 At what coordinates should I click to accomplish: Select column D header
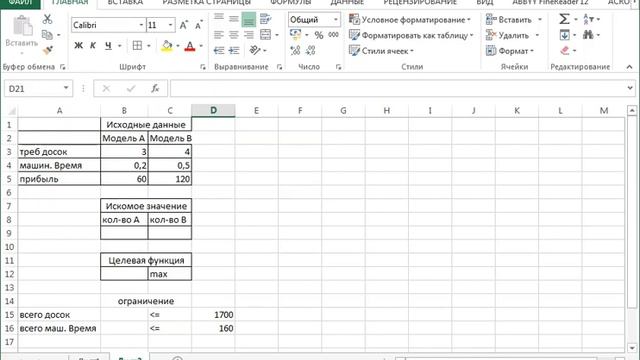[x=213, y=111]
